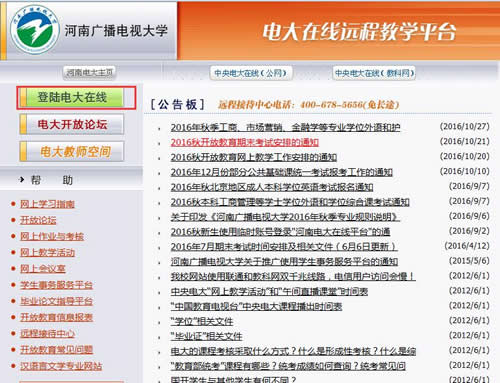This screenshot has height=383, width=500.
Task: Open 开放论坛 sidebar link
Action: point(38,220)
